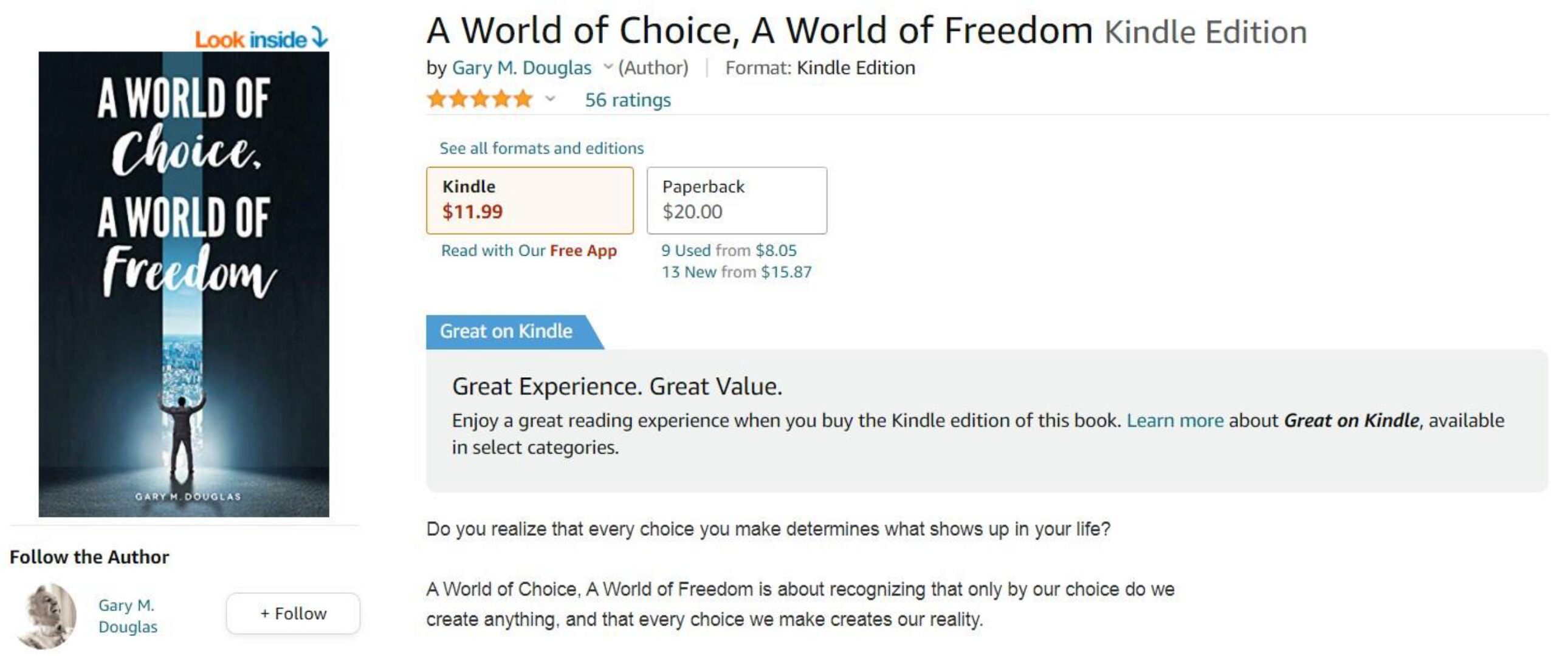Click the five-star rating icons
The width and height of the screenshot is (1568, 656).
coord(480,99)
